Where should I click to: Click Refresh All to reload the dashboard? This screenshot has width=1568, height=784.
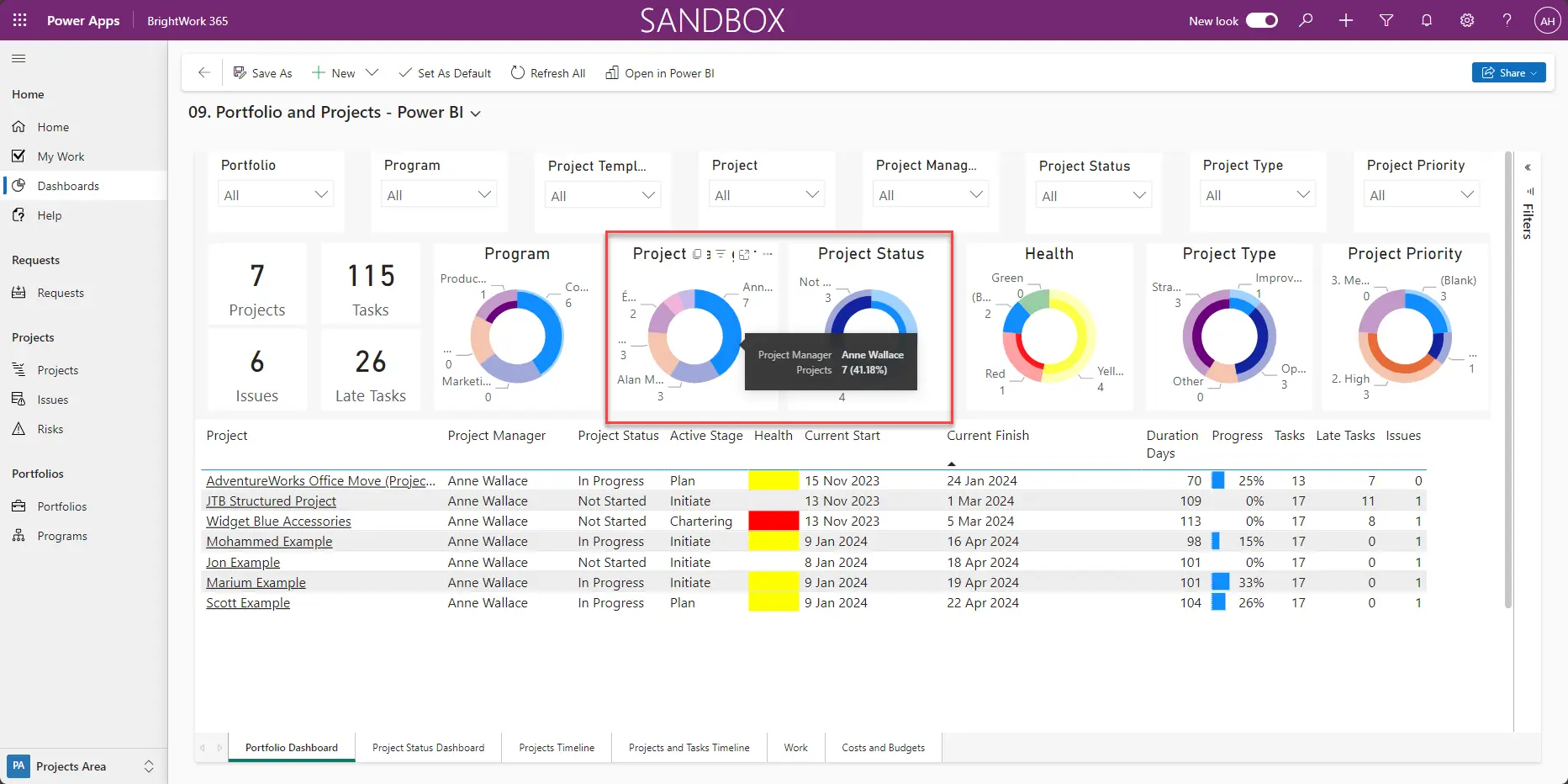tap(547, 73)
